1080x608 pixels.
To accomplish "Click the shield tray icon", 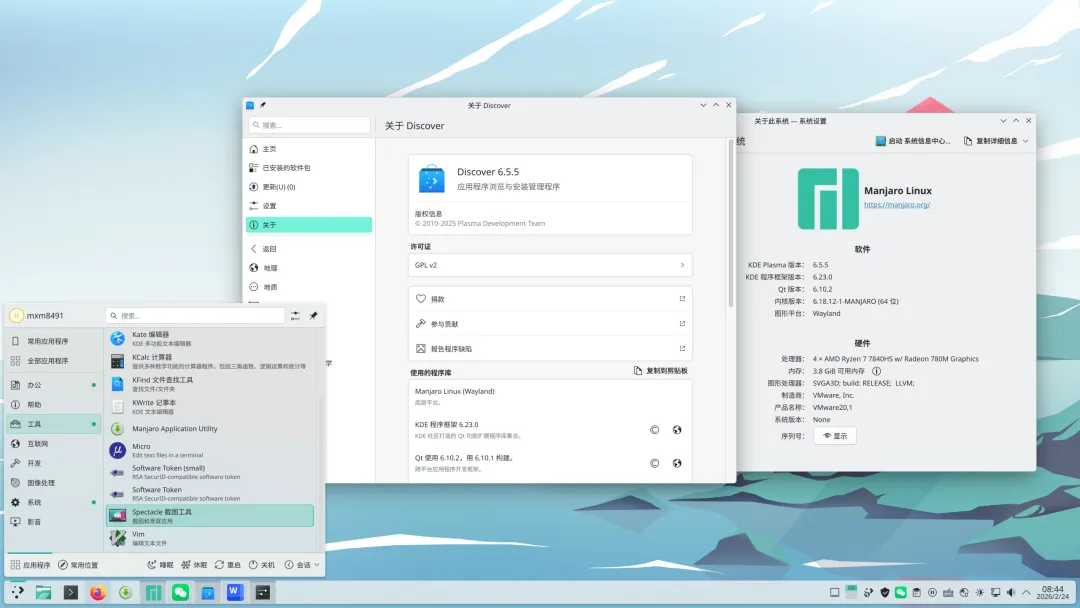I will pos(884,592).
